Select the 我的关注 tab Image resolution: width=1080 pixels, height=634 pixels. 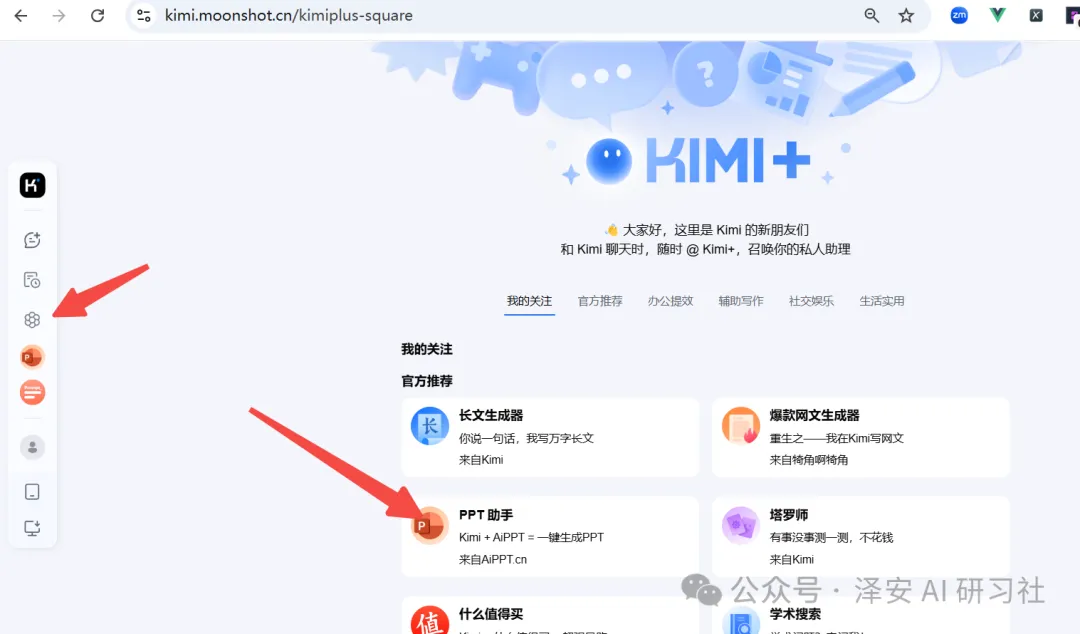click(529, 301)
